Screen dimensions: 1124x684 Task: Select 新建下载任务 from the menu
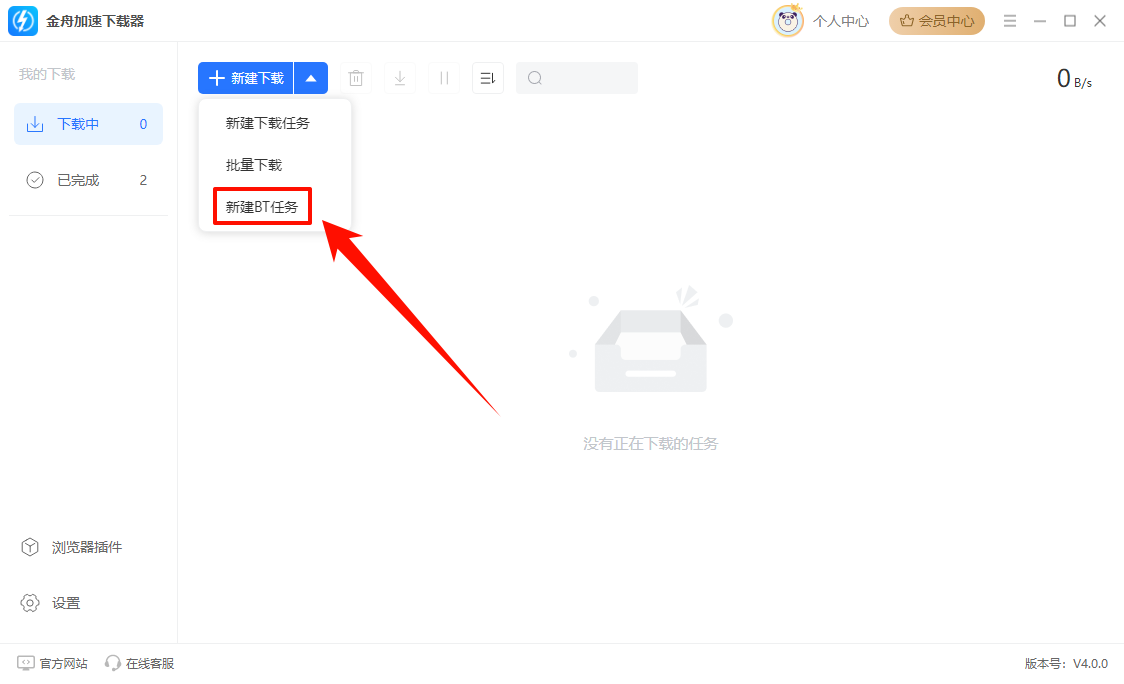click(x=267, y=123)
